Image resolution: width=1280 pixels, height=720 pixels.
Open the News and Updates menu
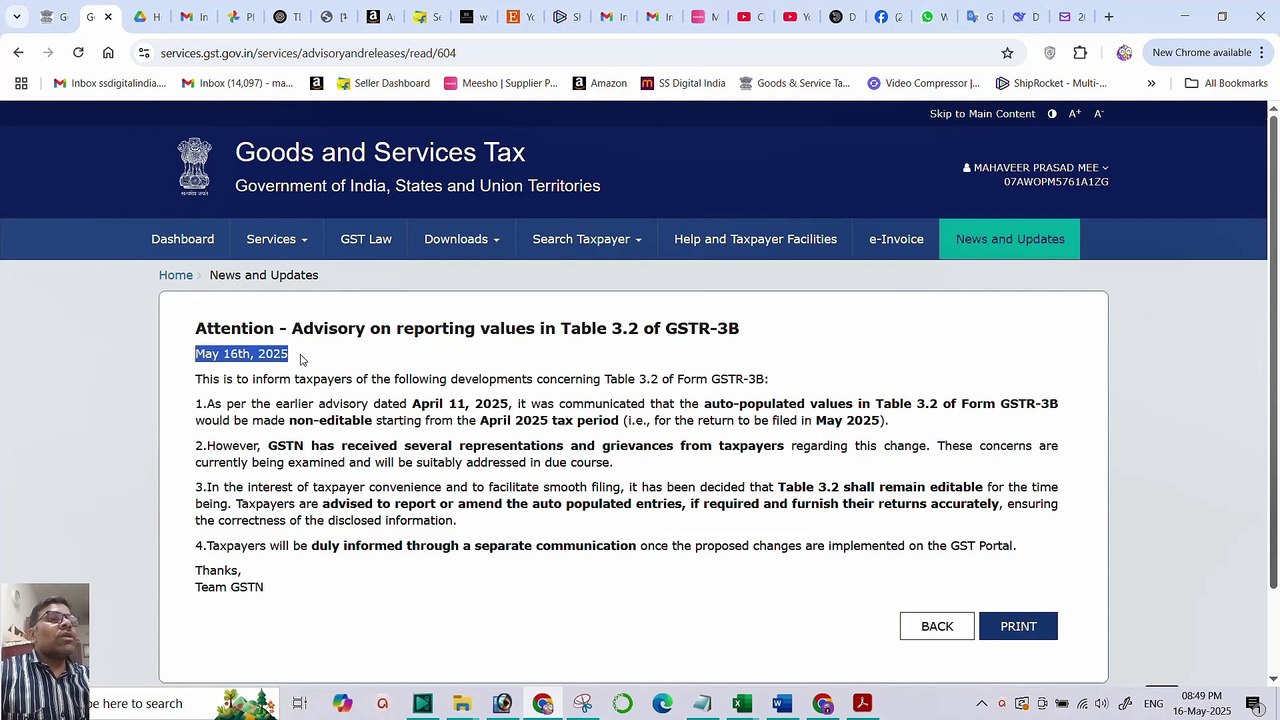pyautogui.click(x=1010, y=239)
